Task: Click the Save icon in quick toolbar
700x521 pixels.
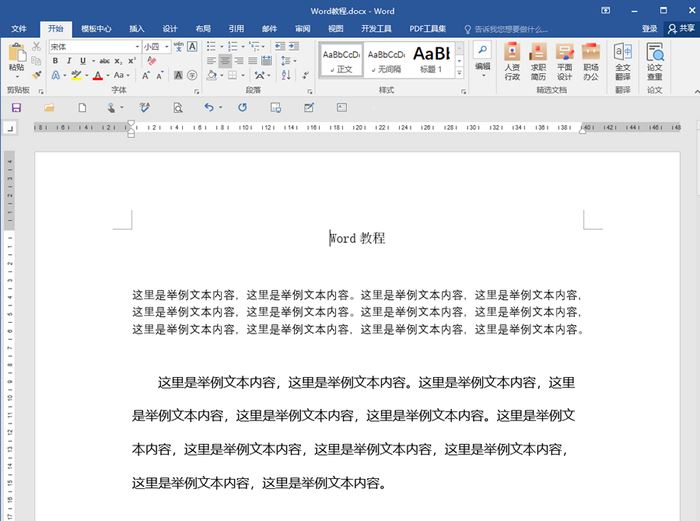Action: point(17,108)
